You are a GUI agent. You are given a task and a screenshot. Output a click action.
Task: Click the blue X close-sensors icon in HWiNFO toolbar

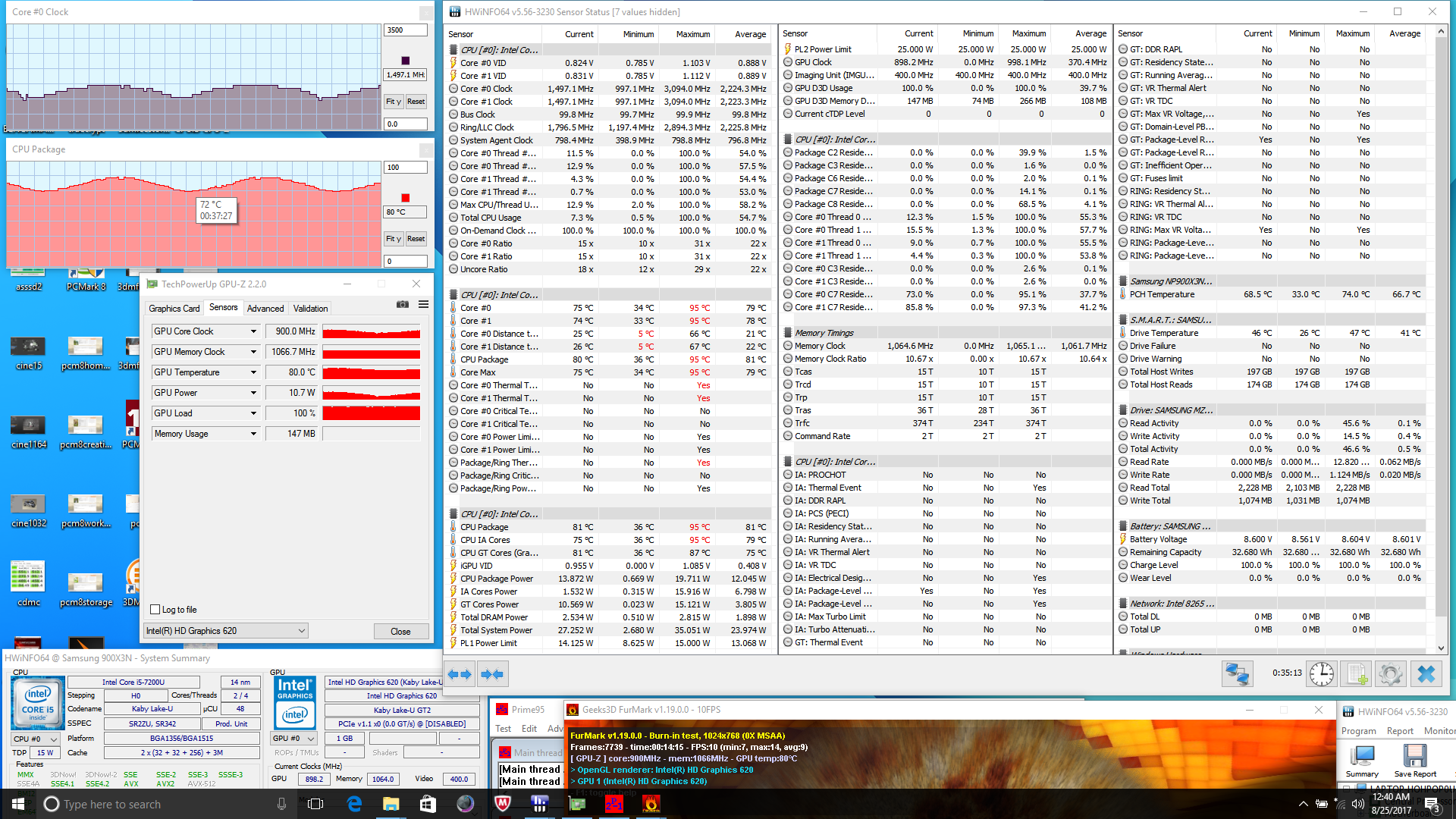tap(1426, 674)
